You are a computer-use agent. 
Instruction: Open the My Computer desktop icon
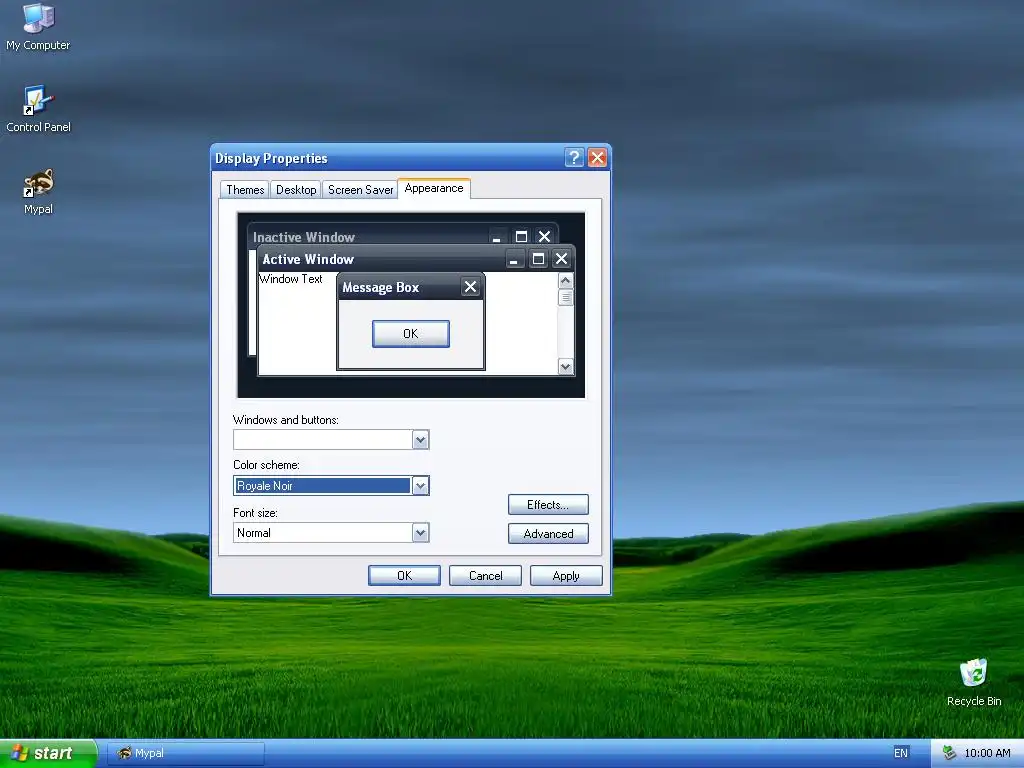click(38, 26)
